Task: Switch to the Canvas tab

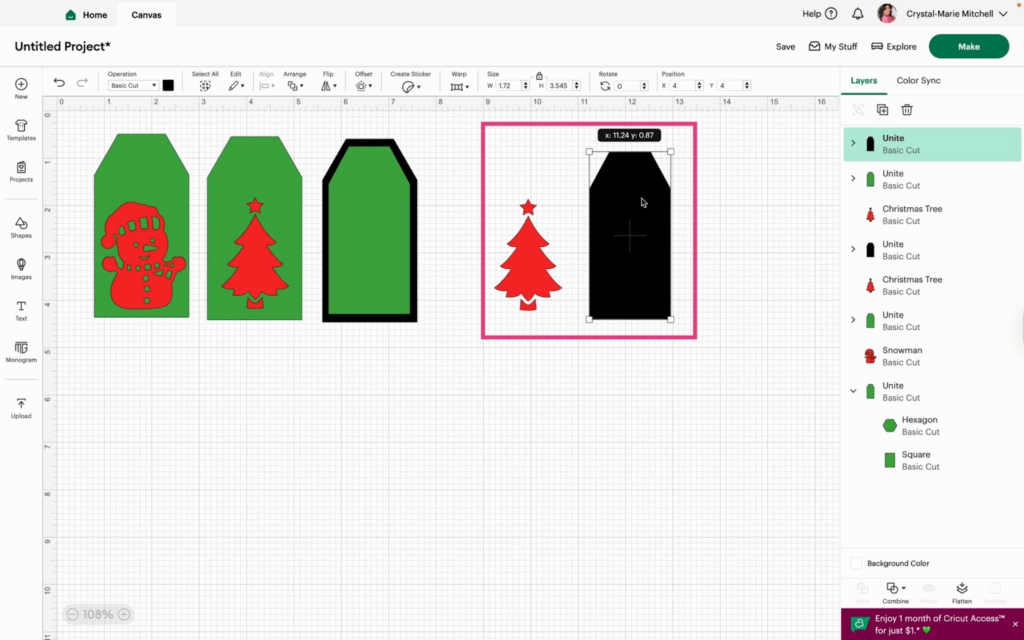Action: [x=146, y=14]
